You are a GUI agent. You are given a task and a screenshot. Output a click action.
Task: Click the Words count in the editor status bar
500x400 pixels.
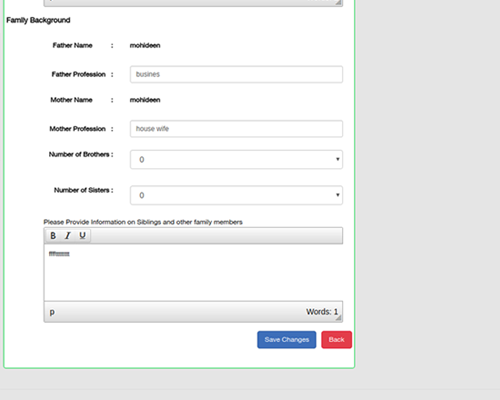[322, 312]
